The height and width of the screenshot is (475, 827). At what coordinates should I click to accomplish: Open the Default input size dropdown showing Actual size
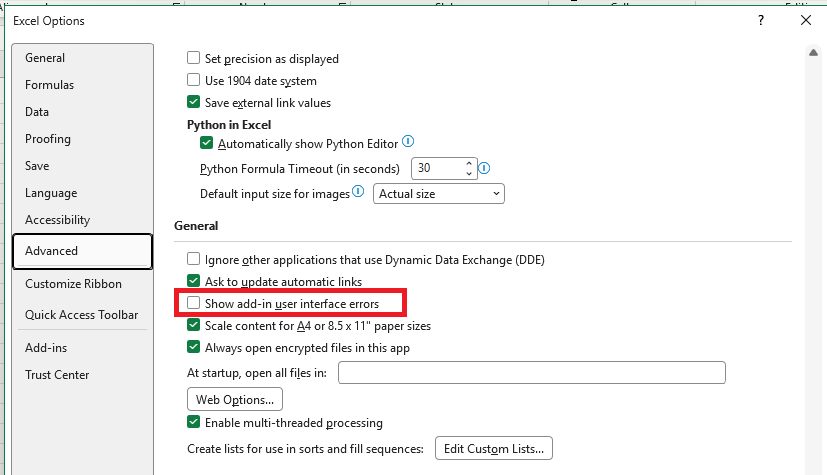(439, 193)
